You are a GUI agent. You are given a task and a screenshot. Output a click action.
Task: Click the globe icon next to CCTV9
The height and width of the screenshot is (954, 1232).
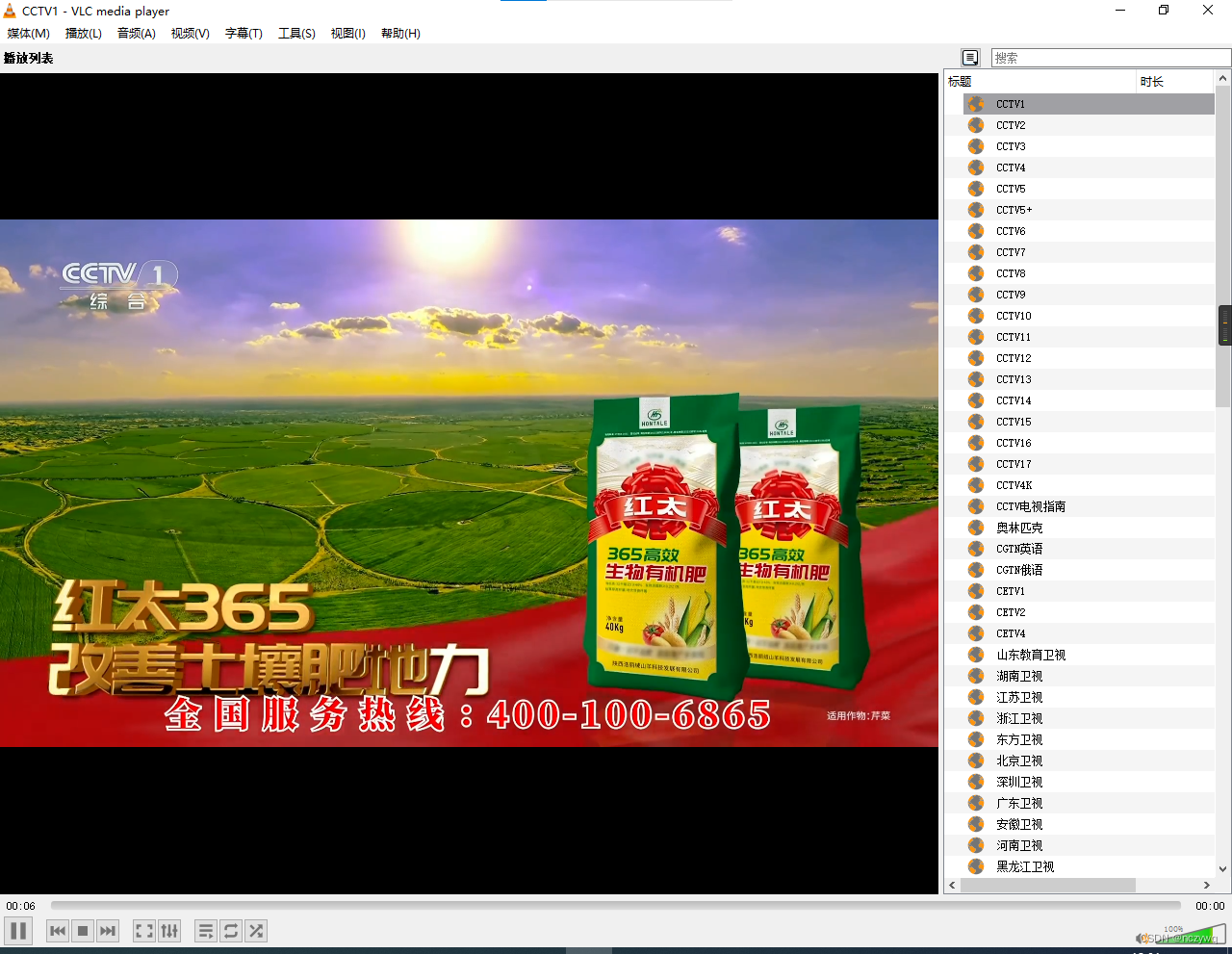976,295
